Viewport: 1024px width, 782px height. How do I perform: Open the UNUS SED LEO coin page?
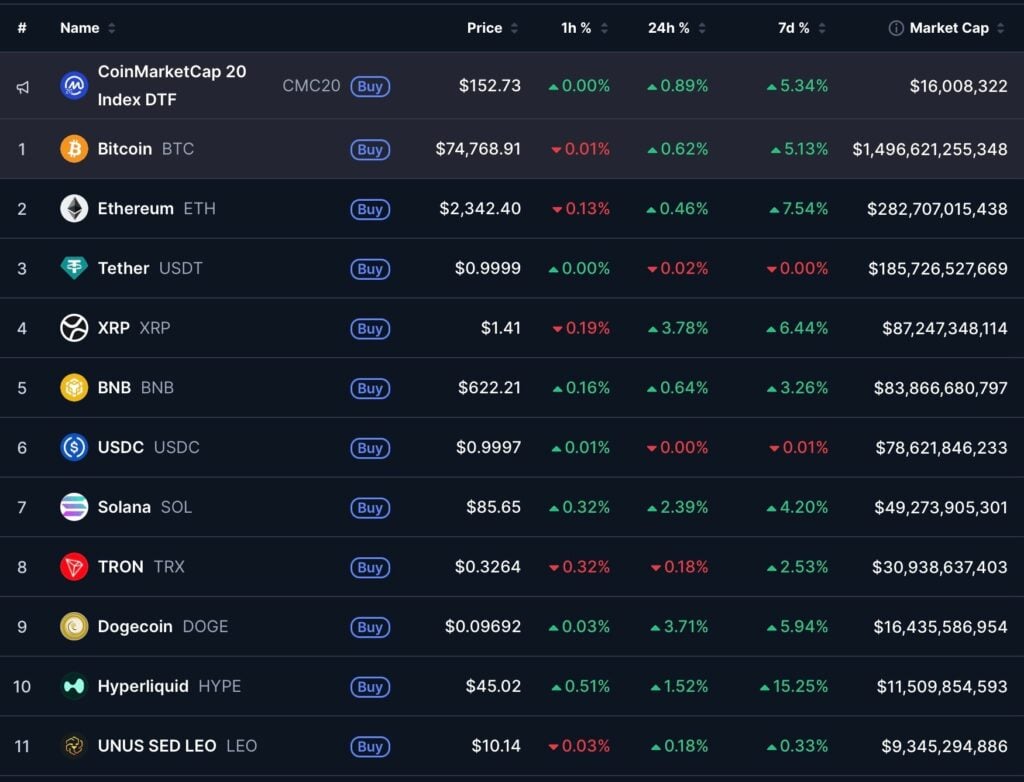pyautogui.click(x=157, y=746)
